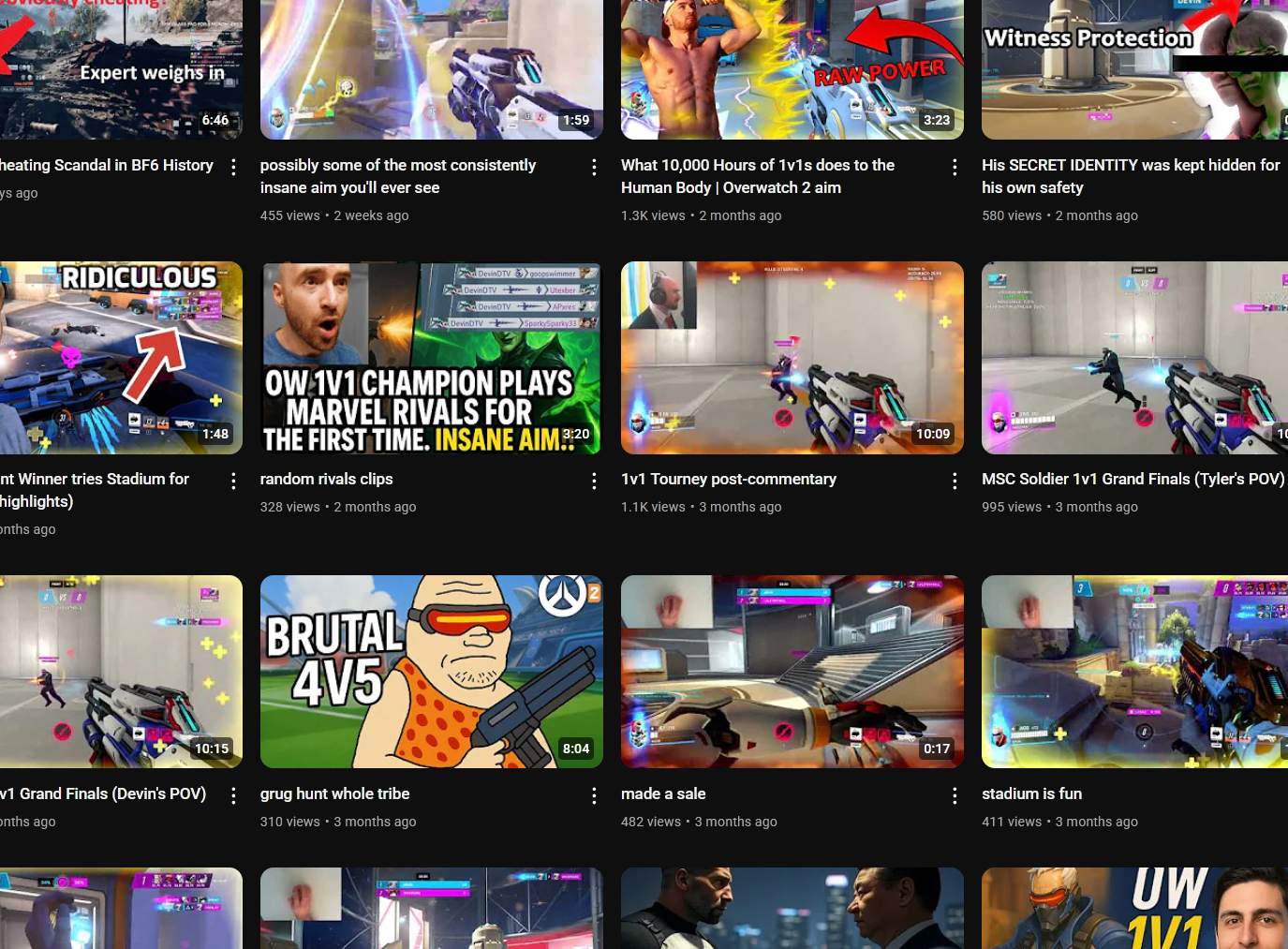
Task: Play the 'Expert weighs in' thumbnail video
Action: [121, 69]
